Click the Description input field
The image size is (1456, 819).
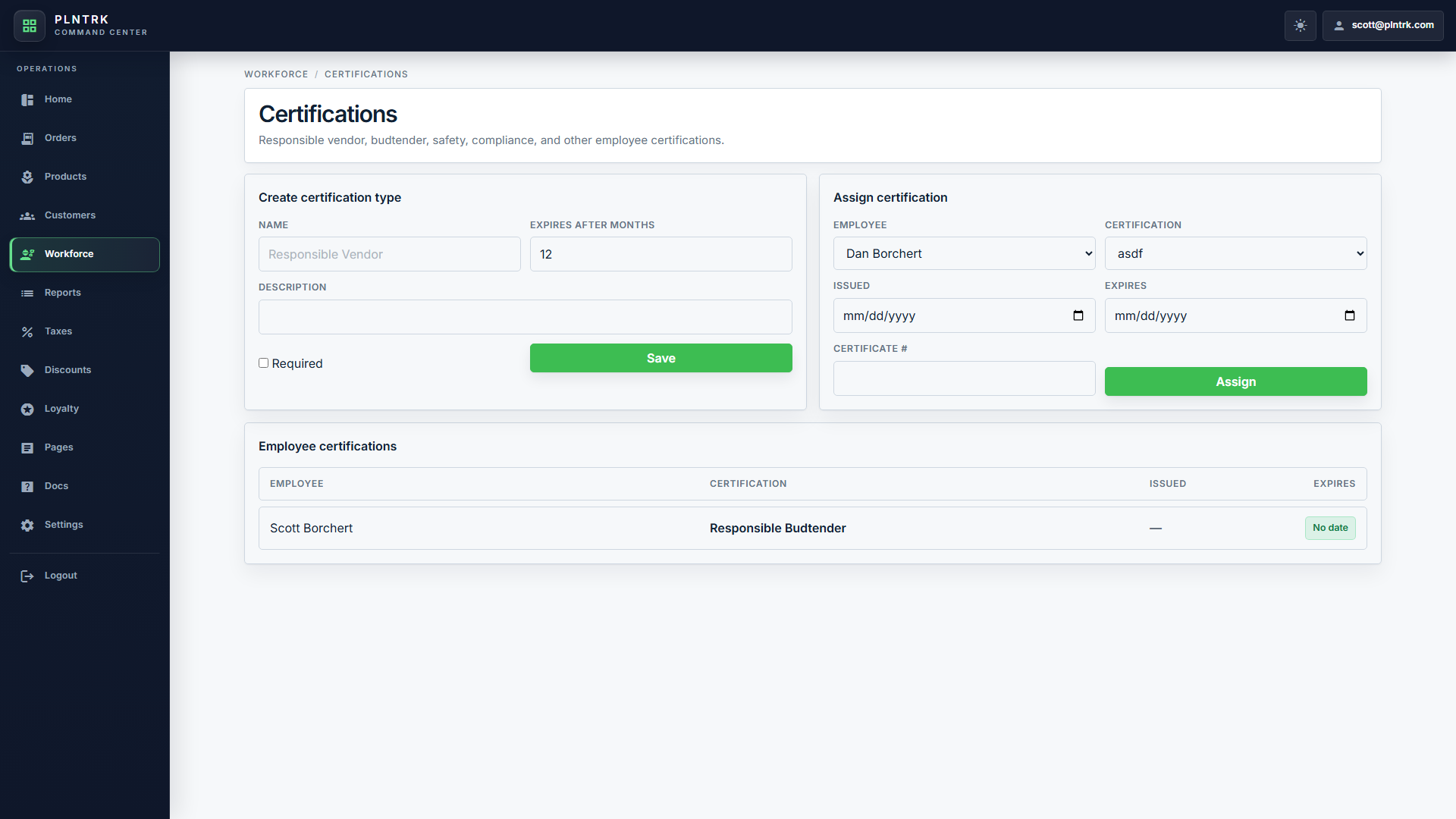pos(525,317)
